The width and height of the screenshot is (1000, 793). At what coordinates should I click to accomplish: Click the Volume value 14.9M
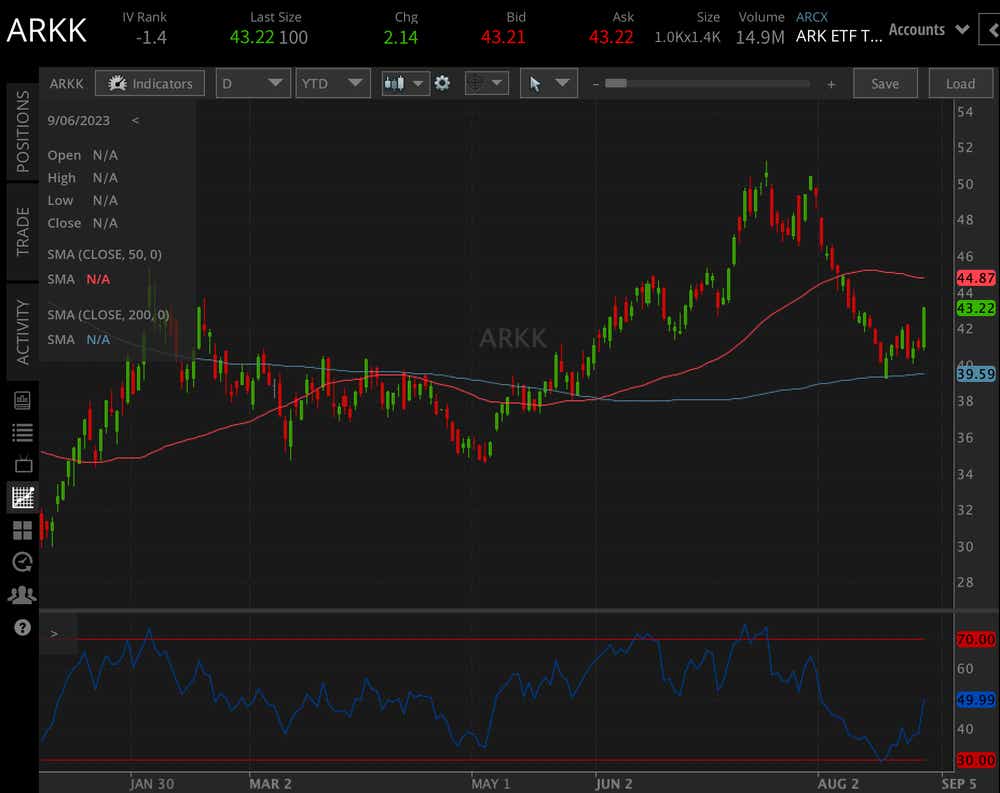[760, 38]
